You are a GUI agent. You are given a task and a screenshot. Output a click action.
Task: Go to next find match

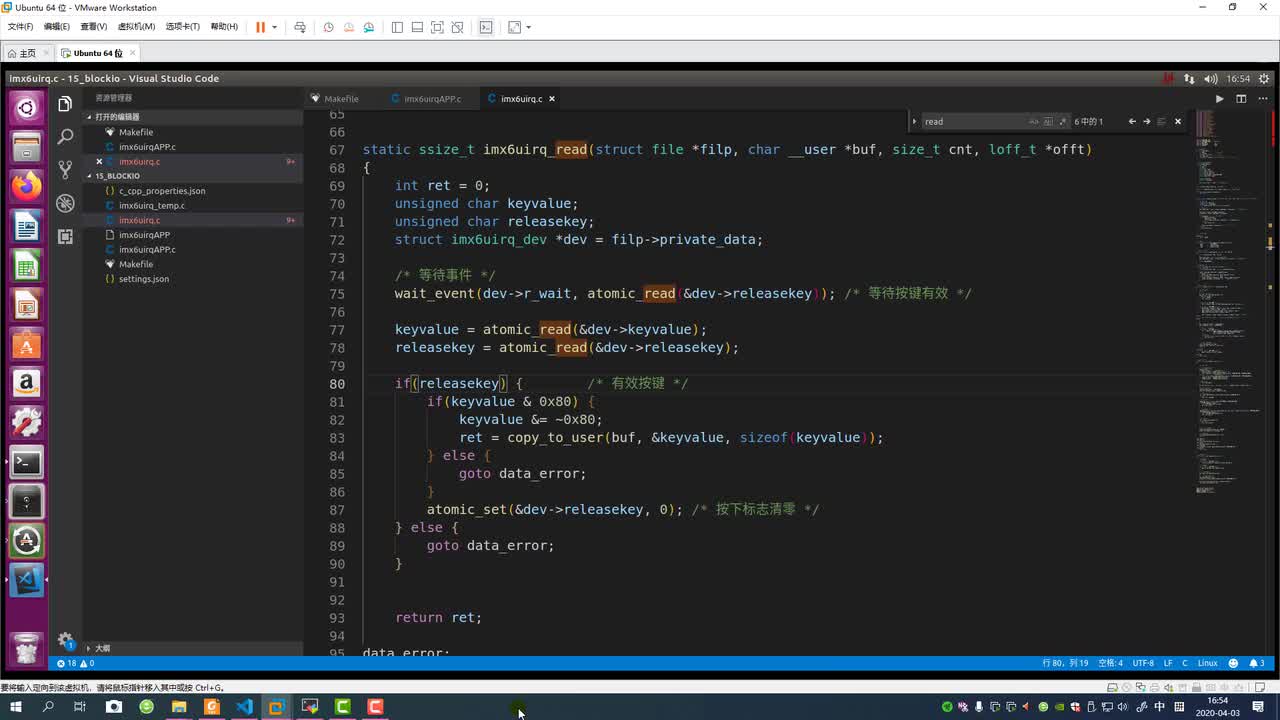[1146, 121]
